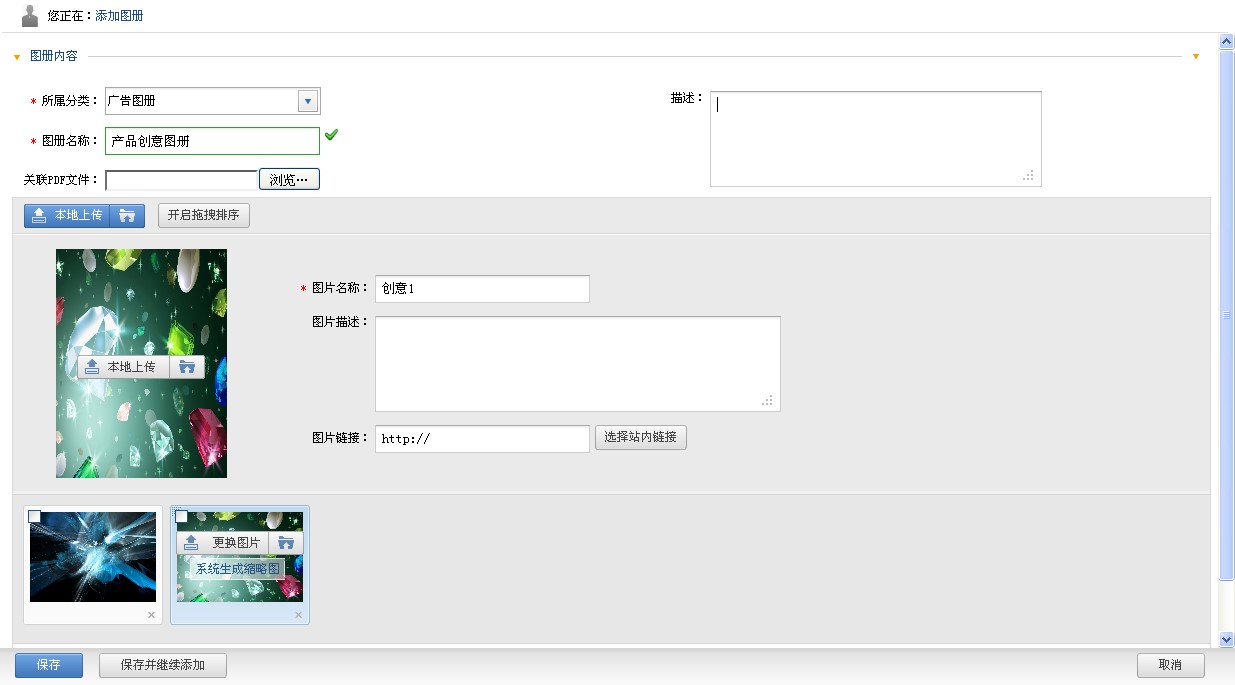
Task: Click the 更换图片 upload icon on the selected thumbnail
Action: (192, 543)
